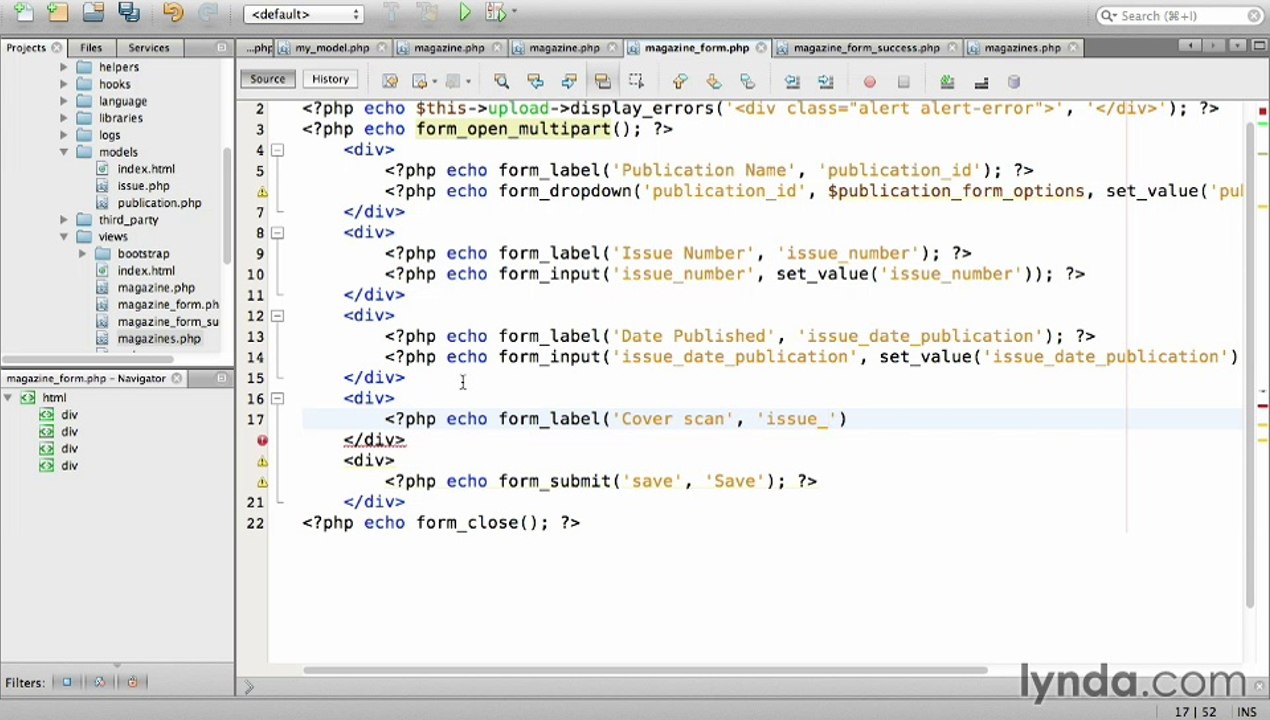Toggle Highlight Search in editor toolbar
The width and height of the screenshot is (1270, 720).
click(x=602, y=81)
